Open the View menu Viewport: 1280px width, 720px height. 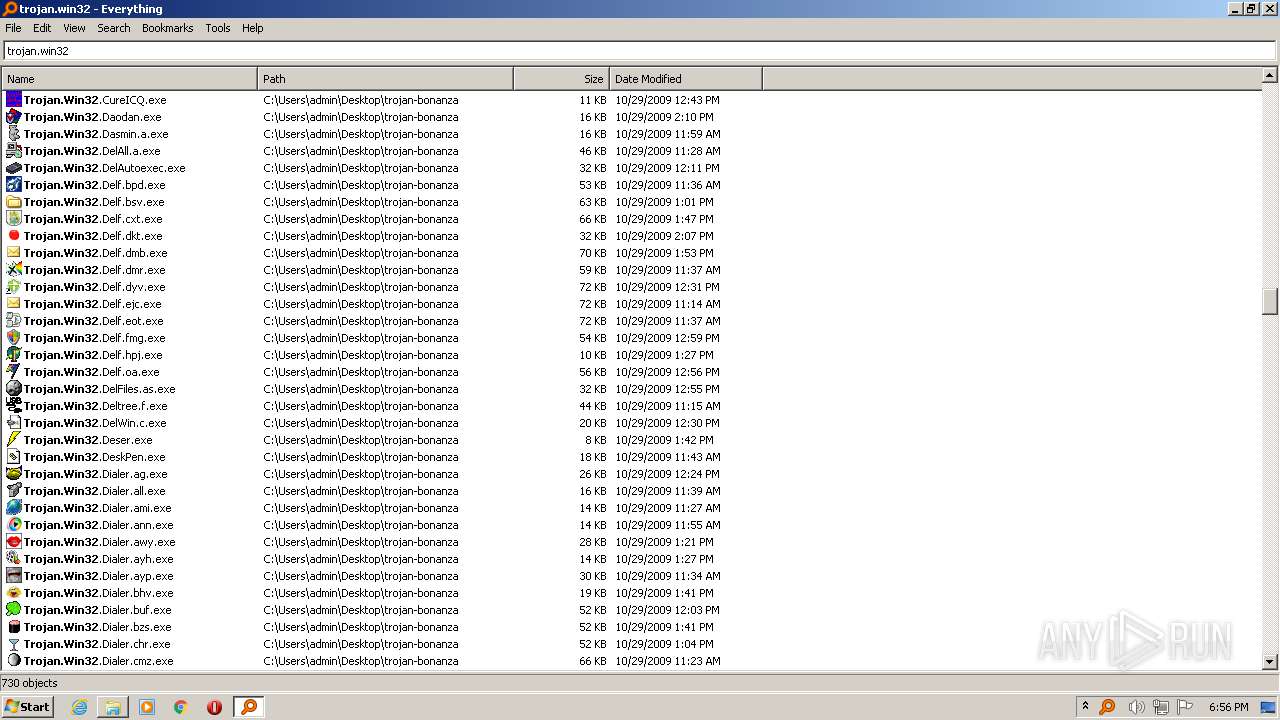[x=74, y=28]
